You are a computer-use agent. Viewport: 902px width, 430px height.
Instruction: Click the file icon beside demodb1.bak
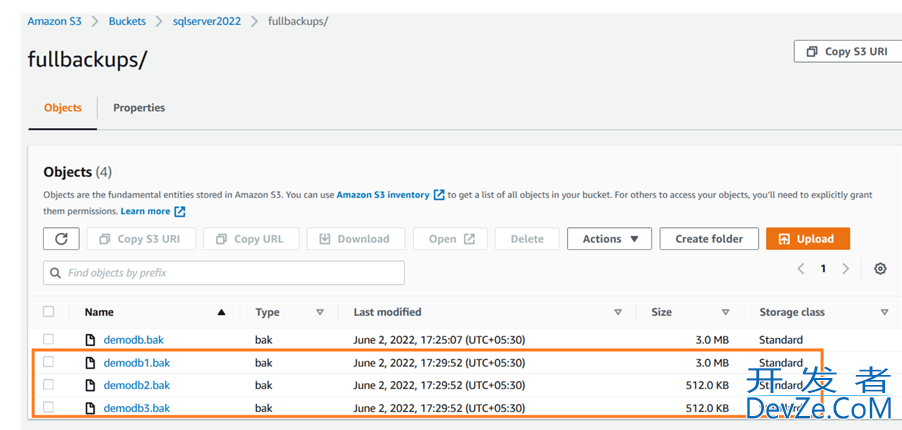point(90,363)
